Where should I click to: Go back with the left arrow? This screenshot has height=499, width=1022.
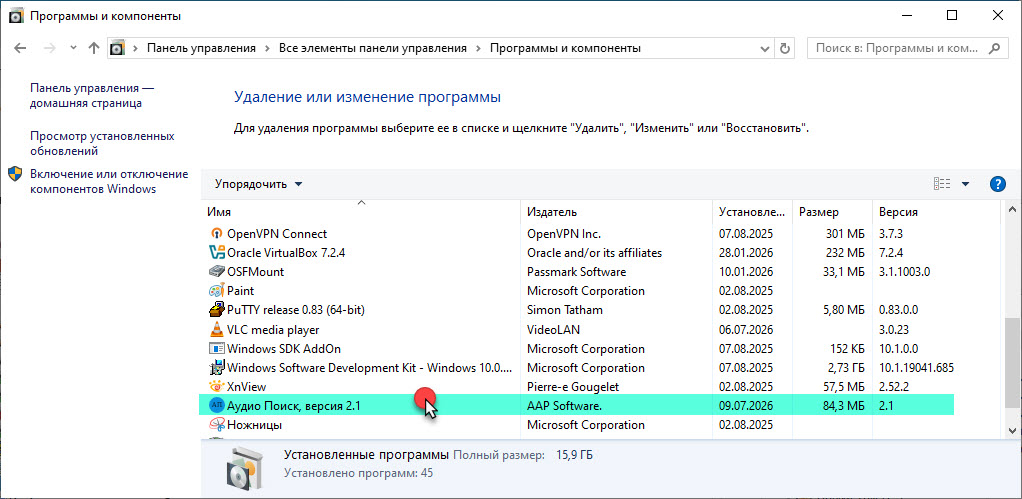20,48
